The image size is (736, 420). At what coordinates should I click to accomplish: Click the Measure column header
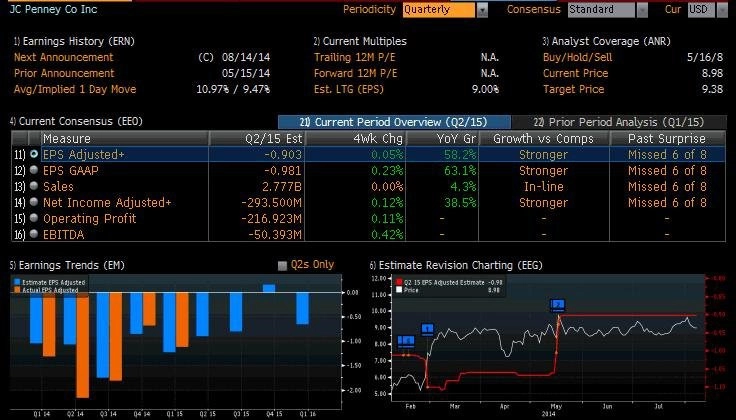point(125,138)
